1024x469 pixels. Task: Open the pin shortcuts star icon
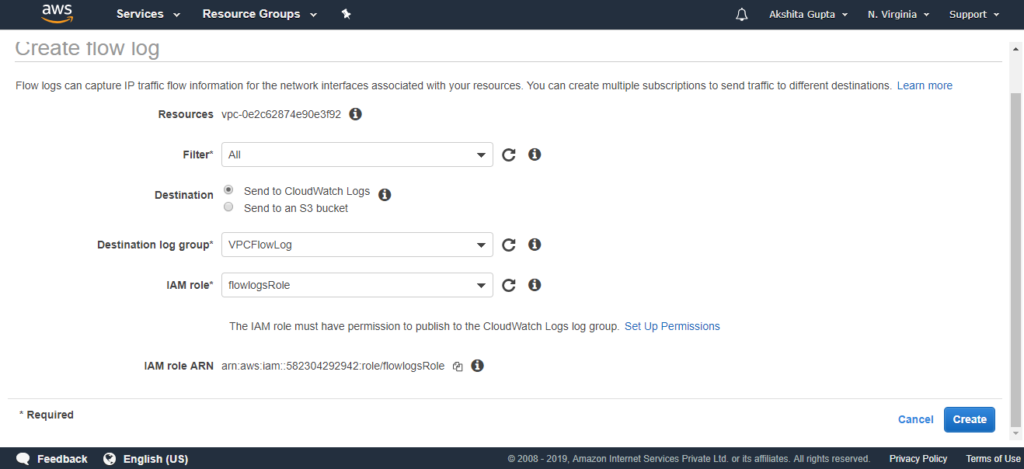[x=346, y=14]
